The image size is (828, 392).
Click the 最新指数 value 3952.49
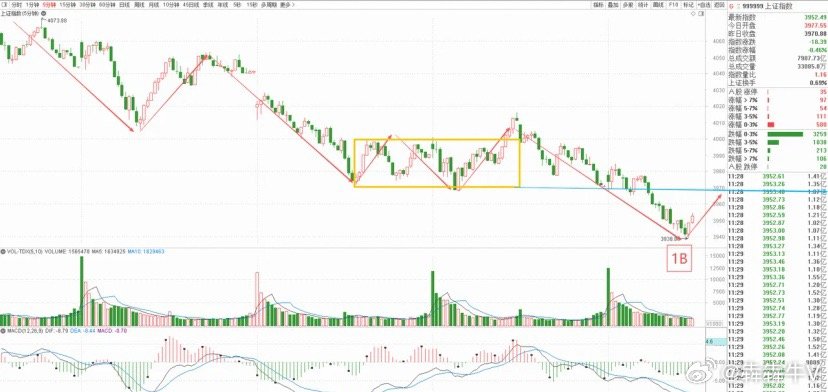click(815, 17)
